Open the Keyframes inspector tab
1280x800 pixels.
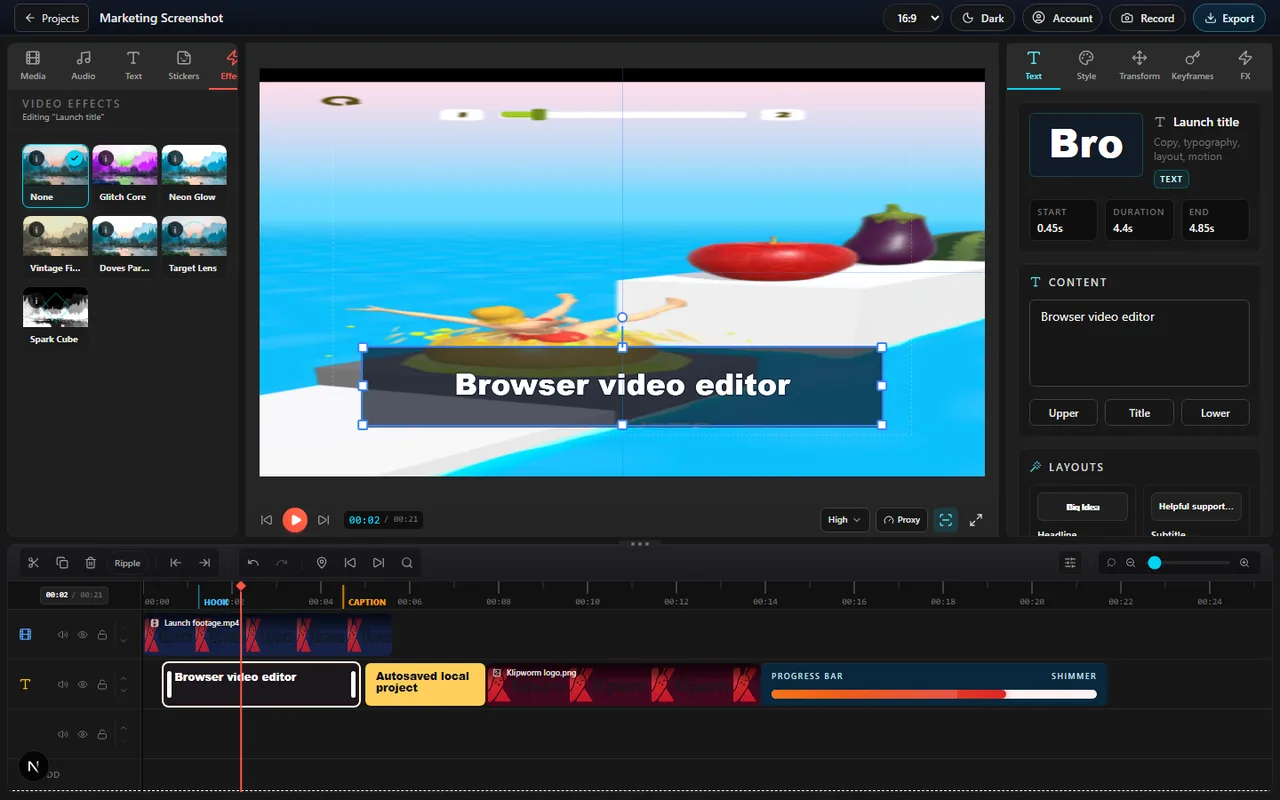[x=1192, y=66]
